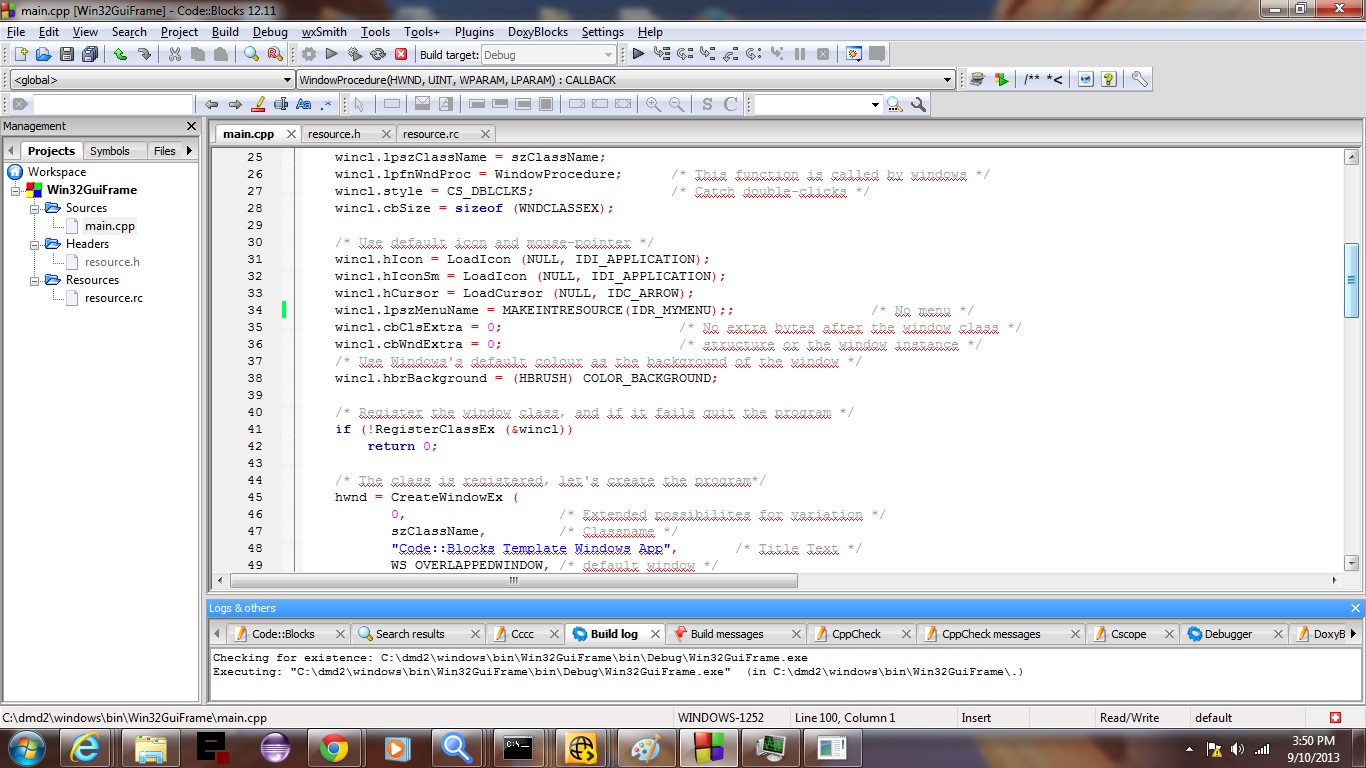This screenshot has width=1366, height=768.
Task: Open DoxyBlocks preferences via the wrench icon
Action: pyautogui.click(x=1140, y=79)
